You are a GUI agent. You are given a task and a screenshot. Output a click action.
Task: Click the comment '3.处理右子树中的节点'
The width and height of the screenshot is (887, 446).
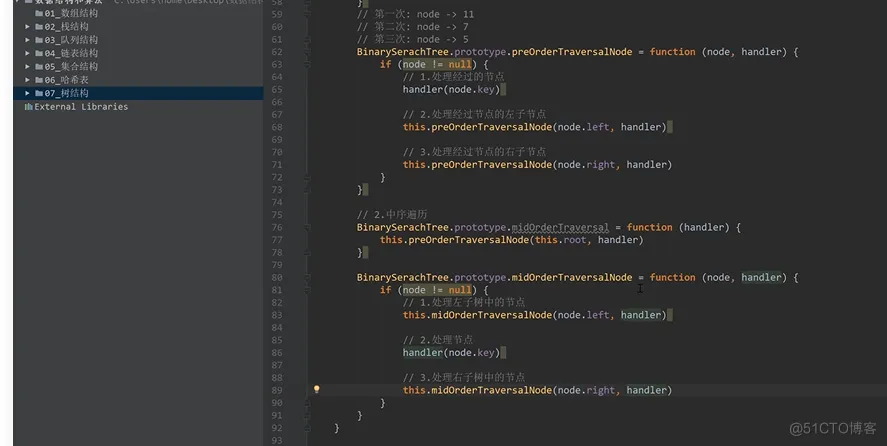pos(464,378)
